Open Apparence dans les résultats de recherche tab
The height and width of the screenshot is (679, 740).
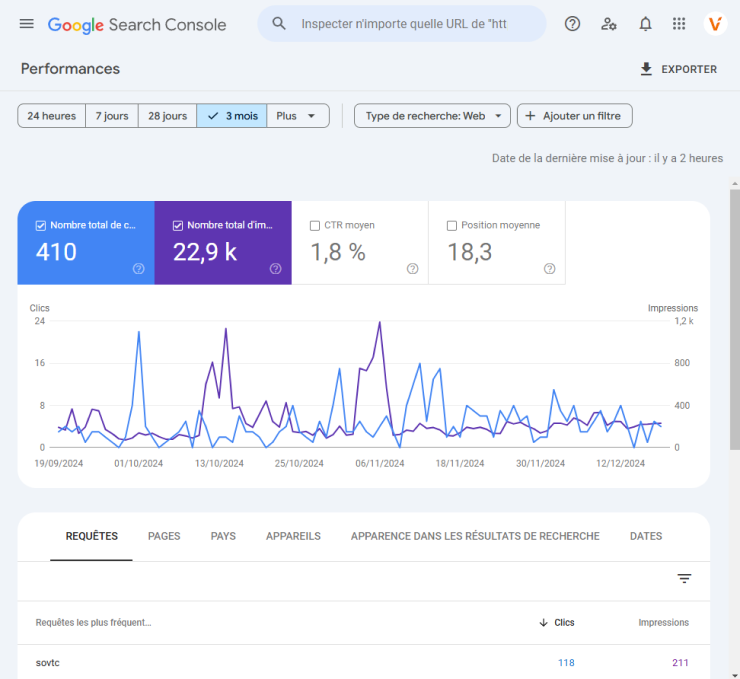(x=475, y=536)
